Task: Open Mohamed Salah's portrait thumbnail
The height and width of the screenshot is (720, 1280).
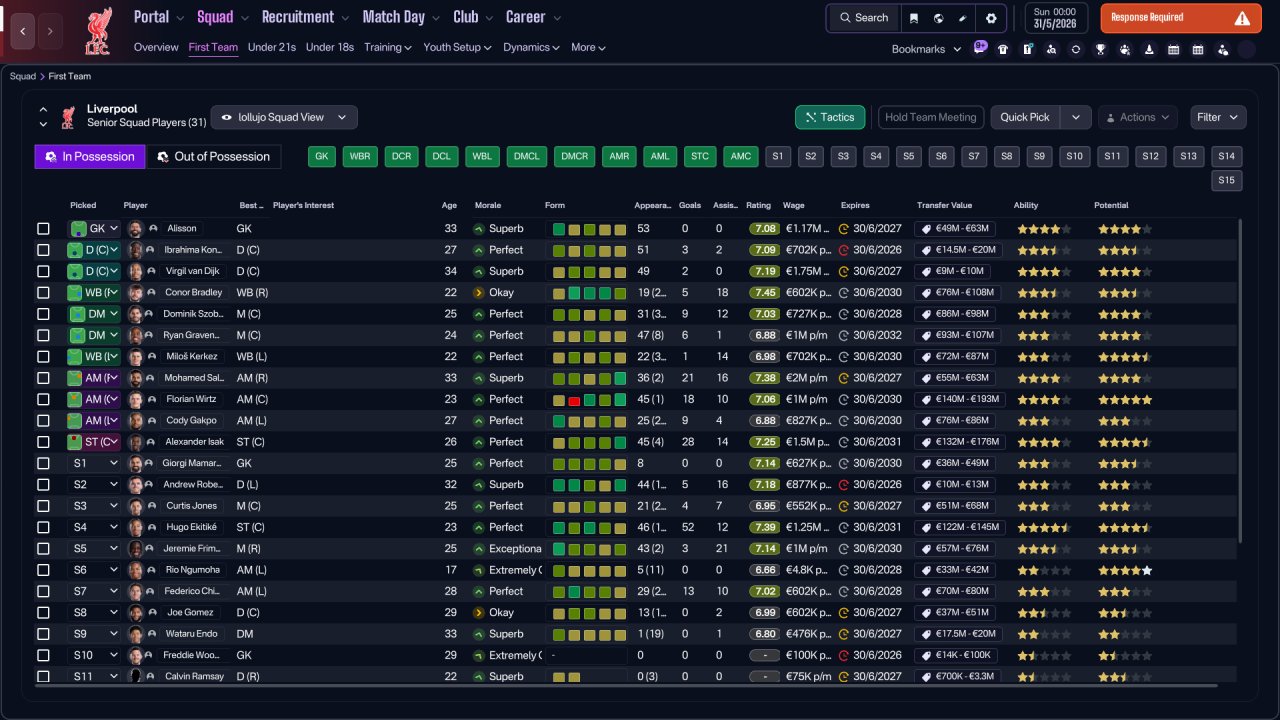Action: (136, 378)
